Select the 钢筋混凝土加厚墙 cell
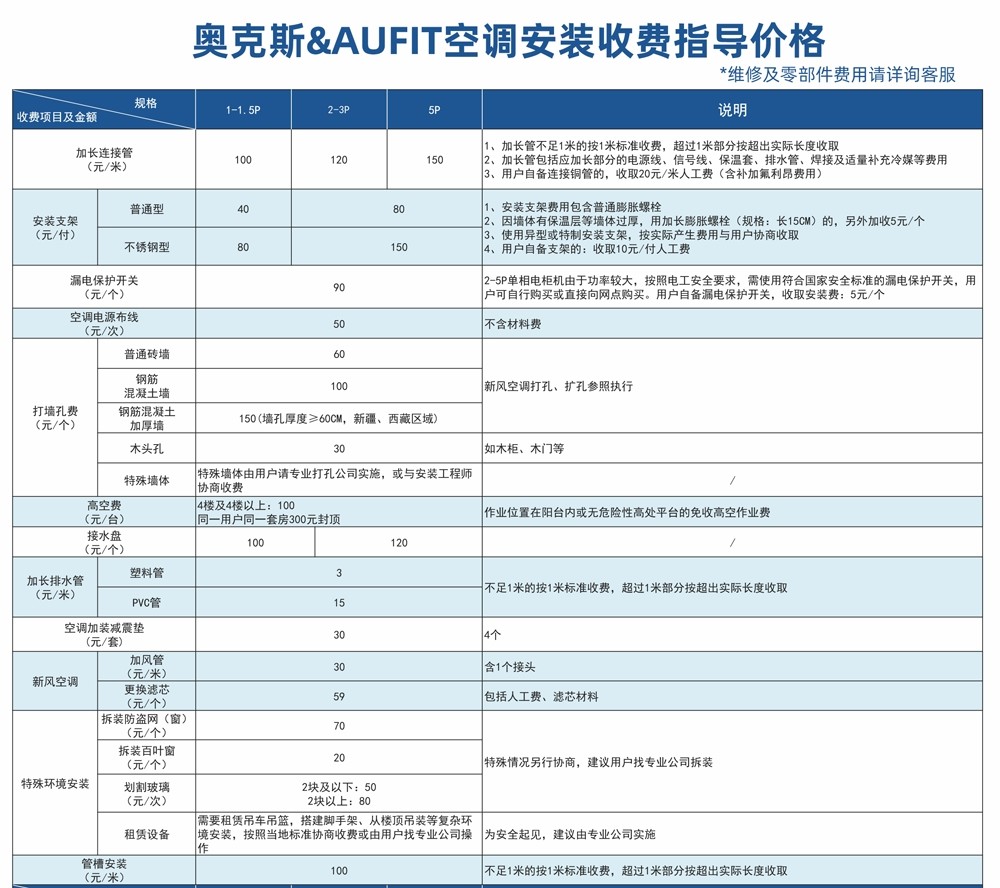This screenshot has height=888, width=1000. [147, 418]
